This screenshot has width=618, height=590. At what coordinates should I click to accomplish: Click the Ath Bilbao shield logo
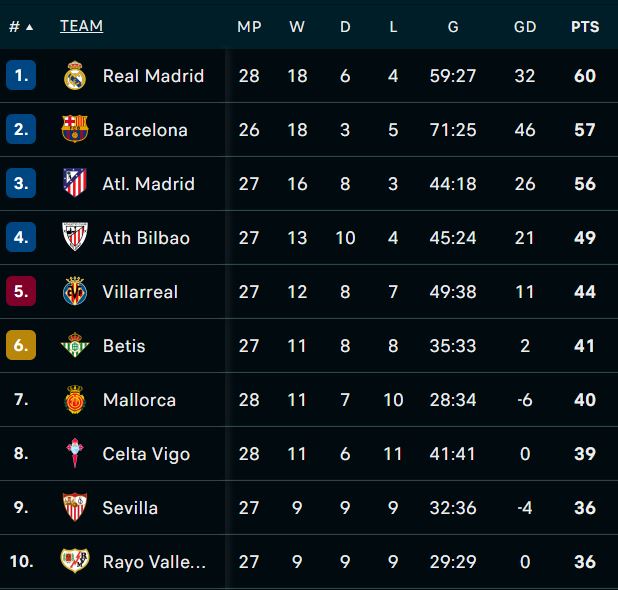point(75,236)
